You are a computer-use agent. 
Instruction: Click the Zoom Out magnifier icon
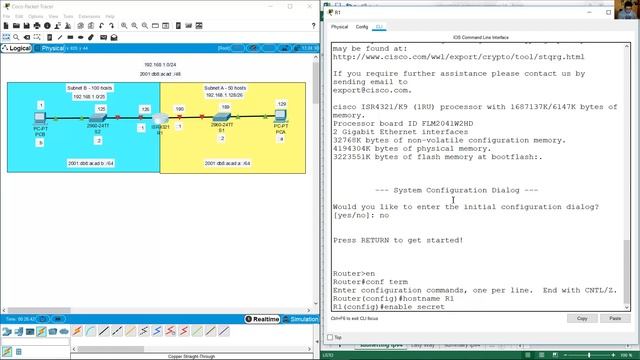pos(145,26)
